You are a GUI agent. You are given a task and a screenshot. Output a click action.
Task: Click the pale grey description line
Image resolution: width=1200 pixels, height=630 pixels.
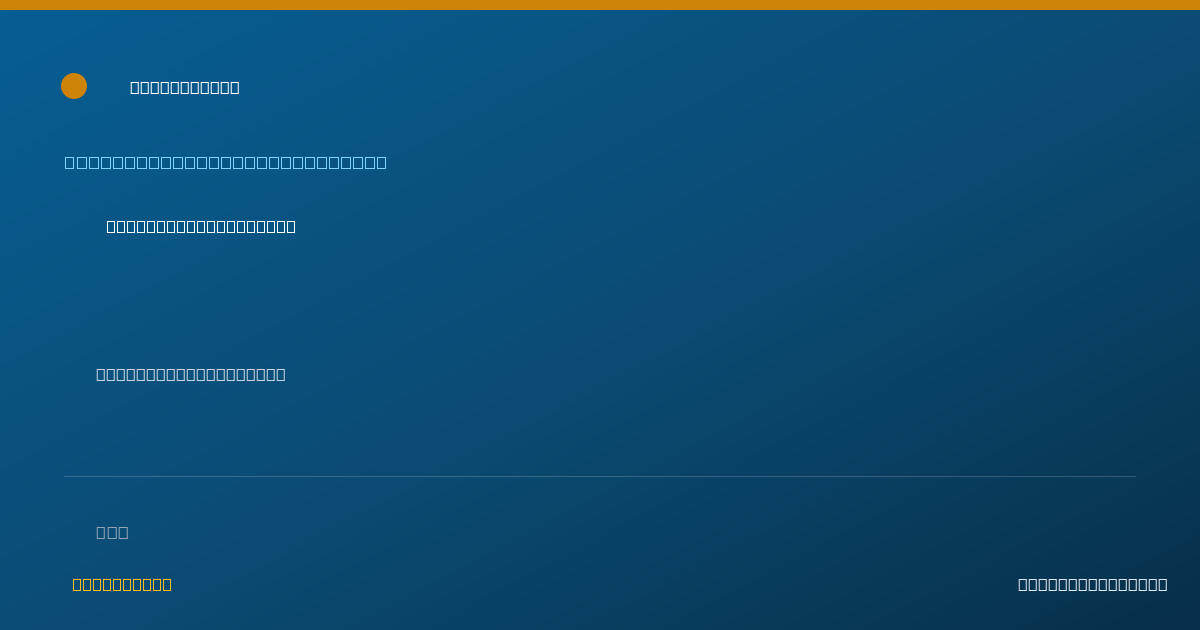point(191,374)
